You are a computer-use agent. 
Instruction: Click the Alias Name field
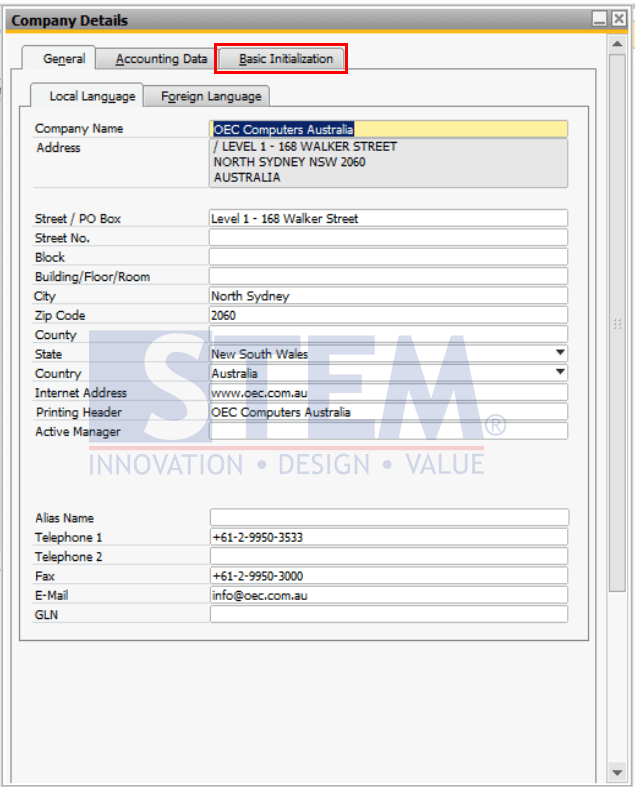point(390,517)
